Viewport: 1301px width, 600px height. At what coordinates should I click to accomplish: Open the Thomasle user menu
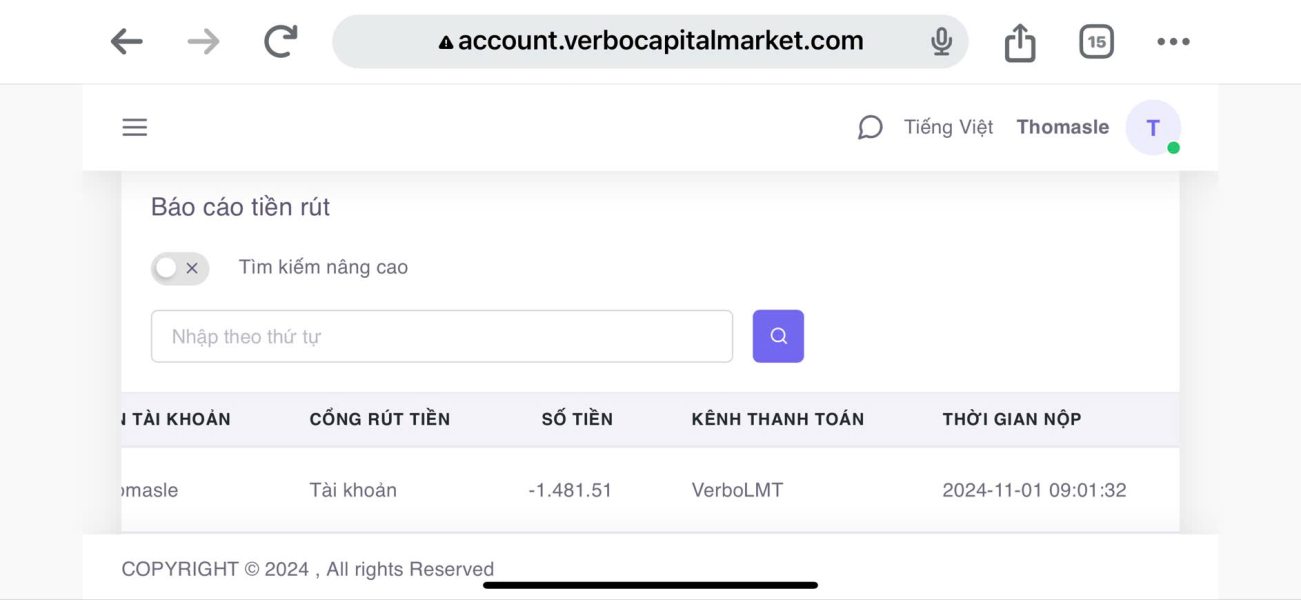1062,127
